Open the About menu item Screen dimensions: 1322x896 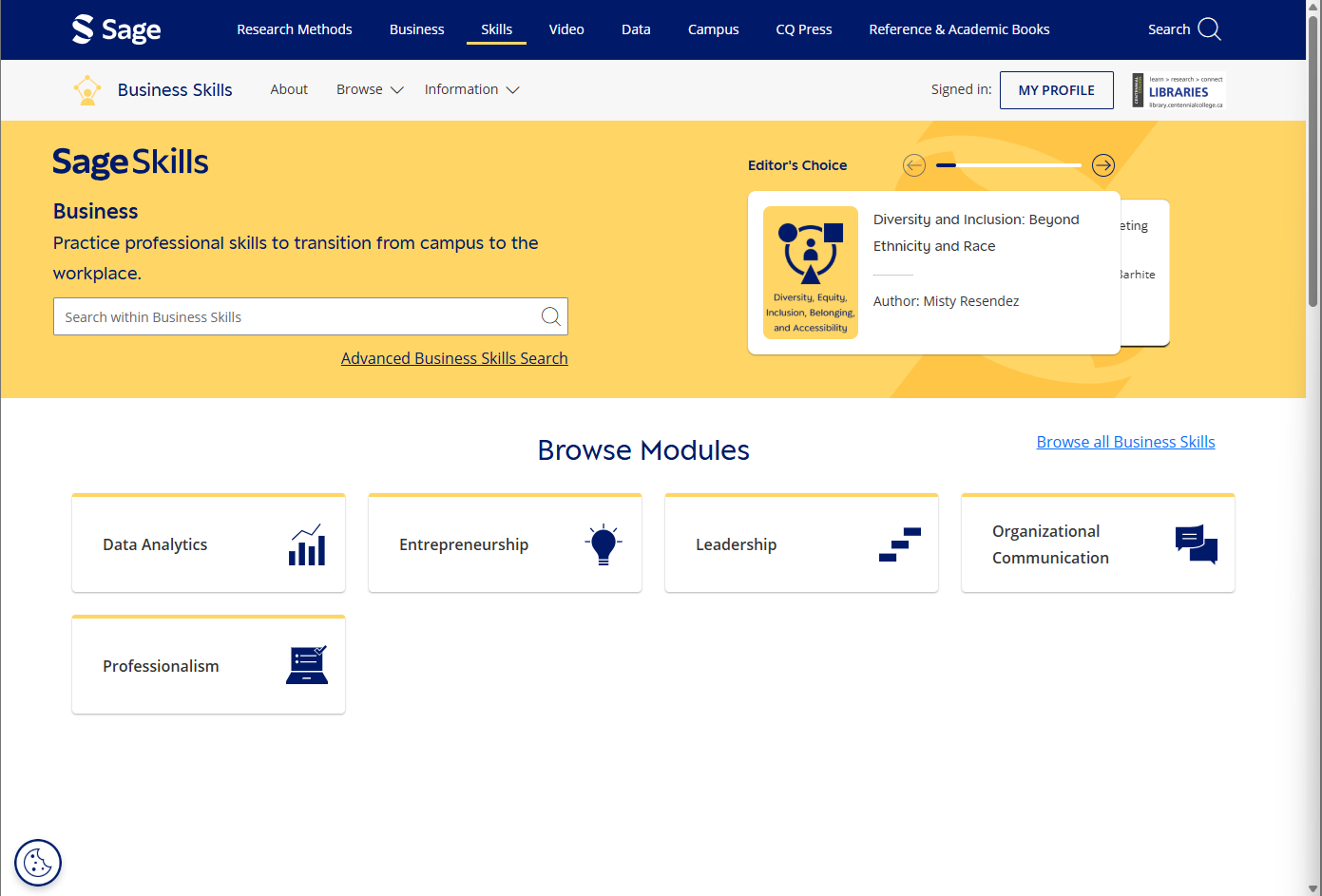[x=289, y=89]
